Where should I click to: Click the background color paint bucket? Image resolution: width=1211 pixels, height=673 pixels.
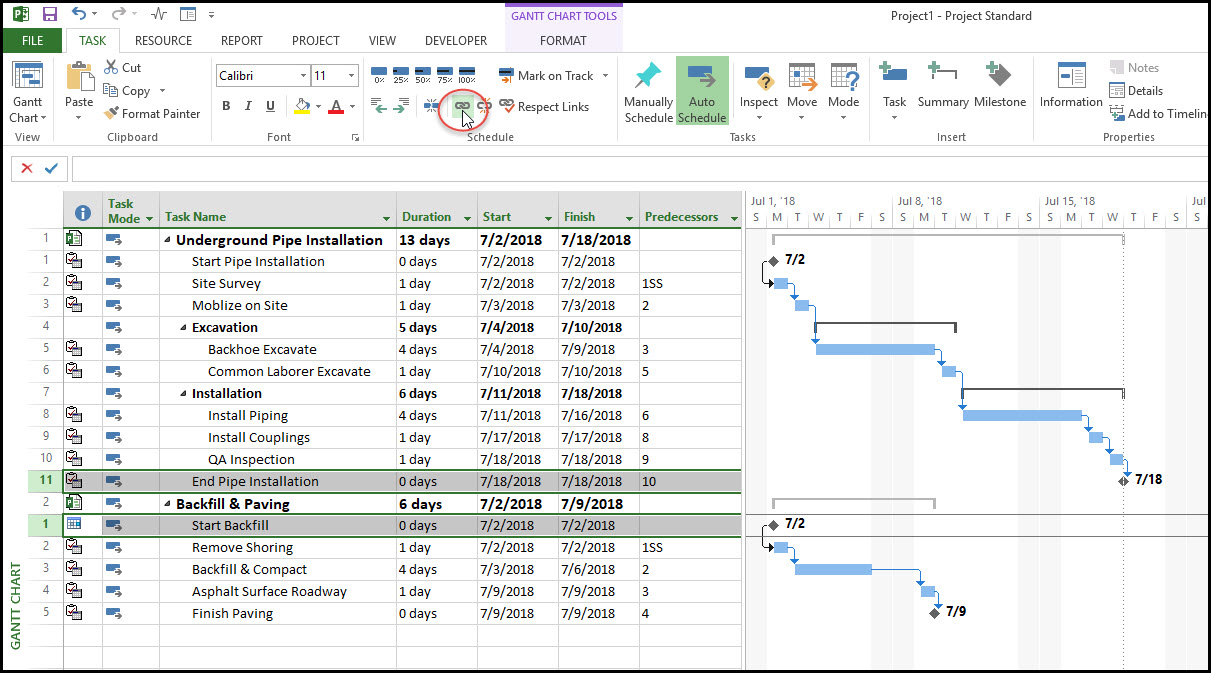(303, 106)
